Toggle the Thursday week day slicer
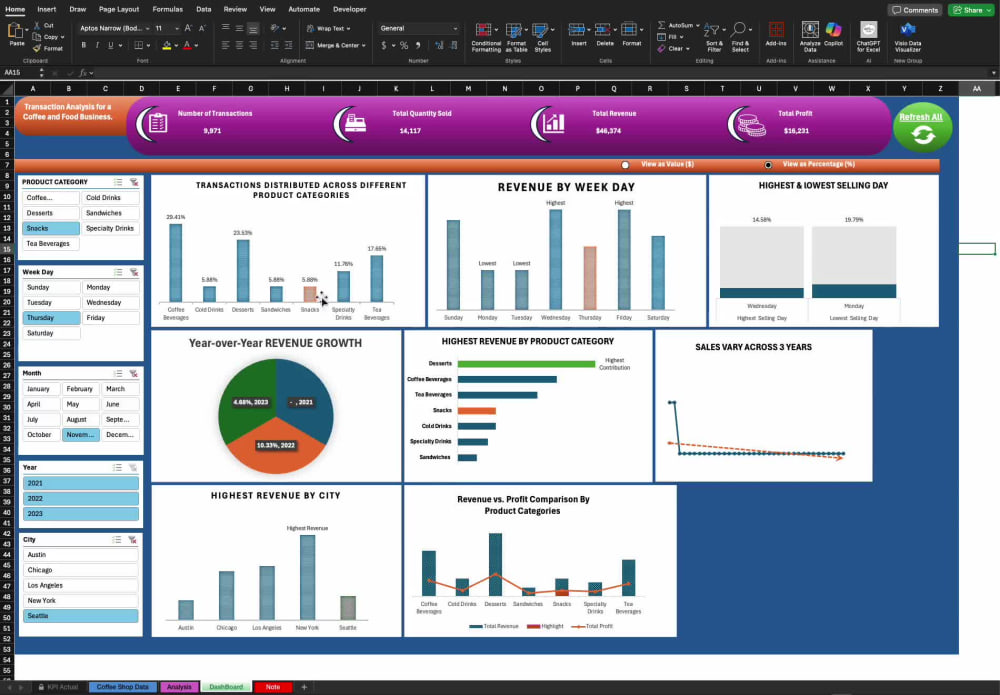The width and height of the screenshot is (1000, 695). click(52, 318)
